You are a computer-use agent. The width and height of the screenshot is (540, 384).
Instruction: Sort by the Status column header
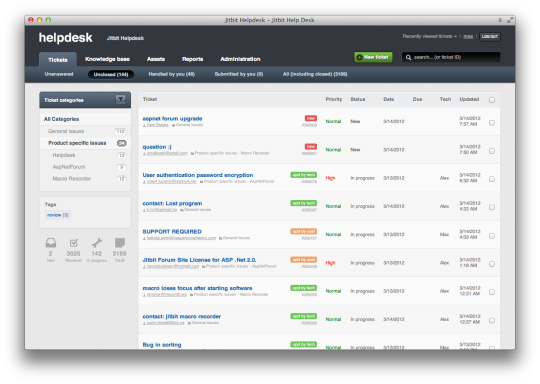[357, 99]
